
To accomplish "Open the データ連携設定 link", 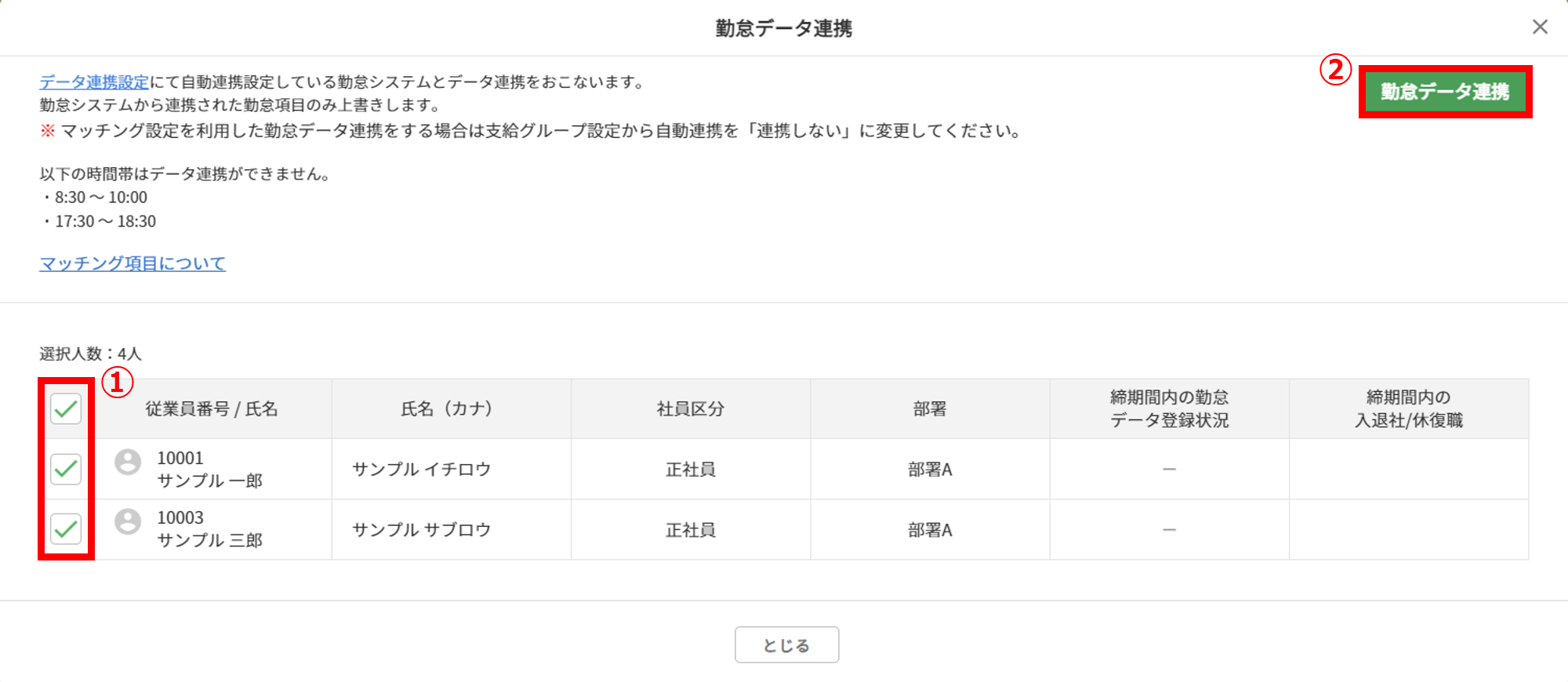I will tap(94, 82).
